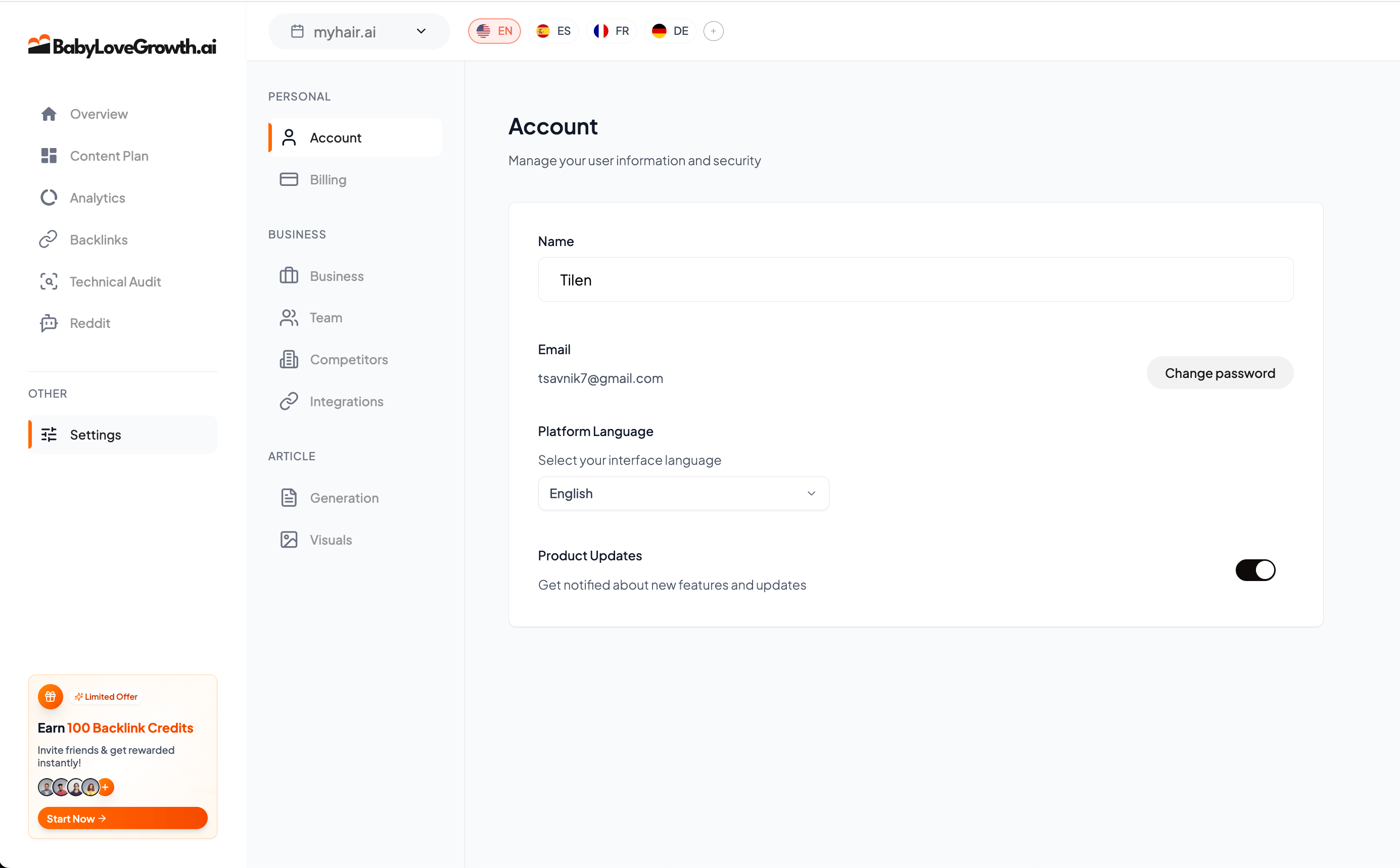This screenshot has width=1400, height=868.
Task: Click the Competitors building icon
Action: tap(289, 359)
